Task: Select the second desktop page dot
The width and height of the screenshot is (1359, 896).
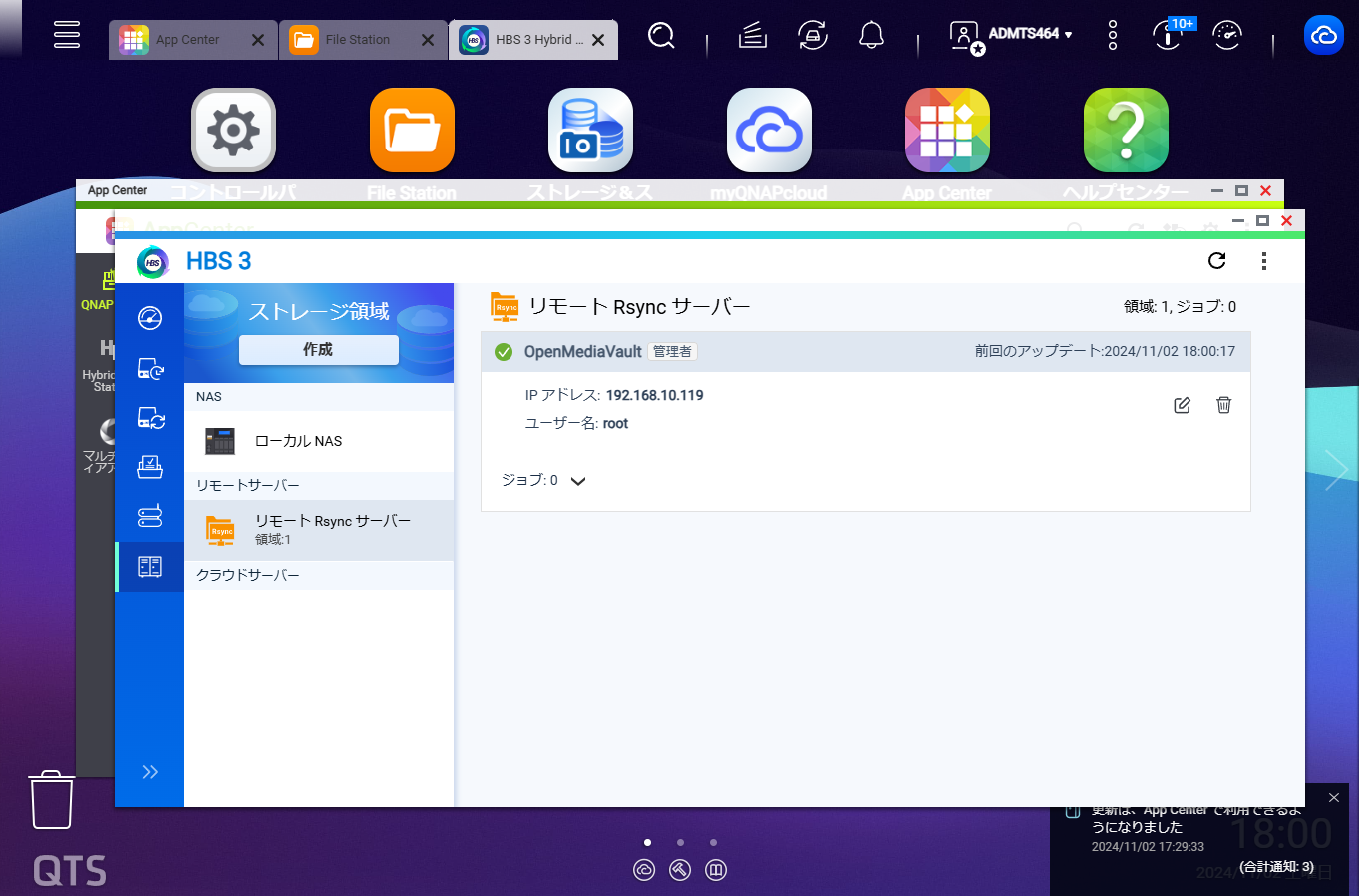Action: point(680,842)
